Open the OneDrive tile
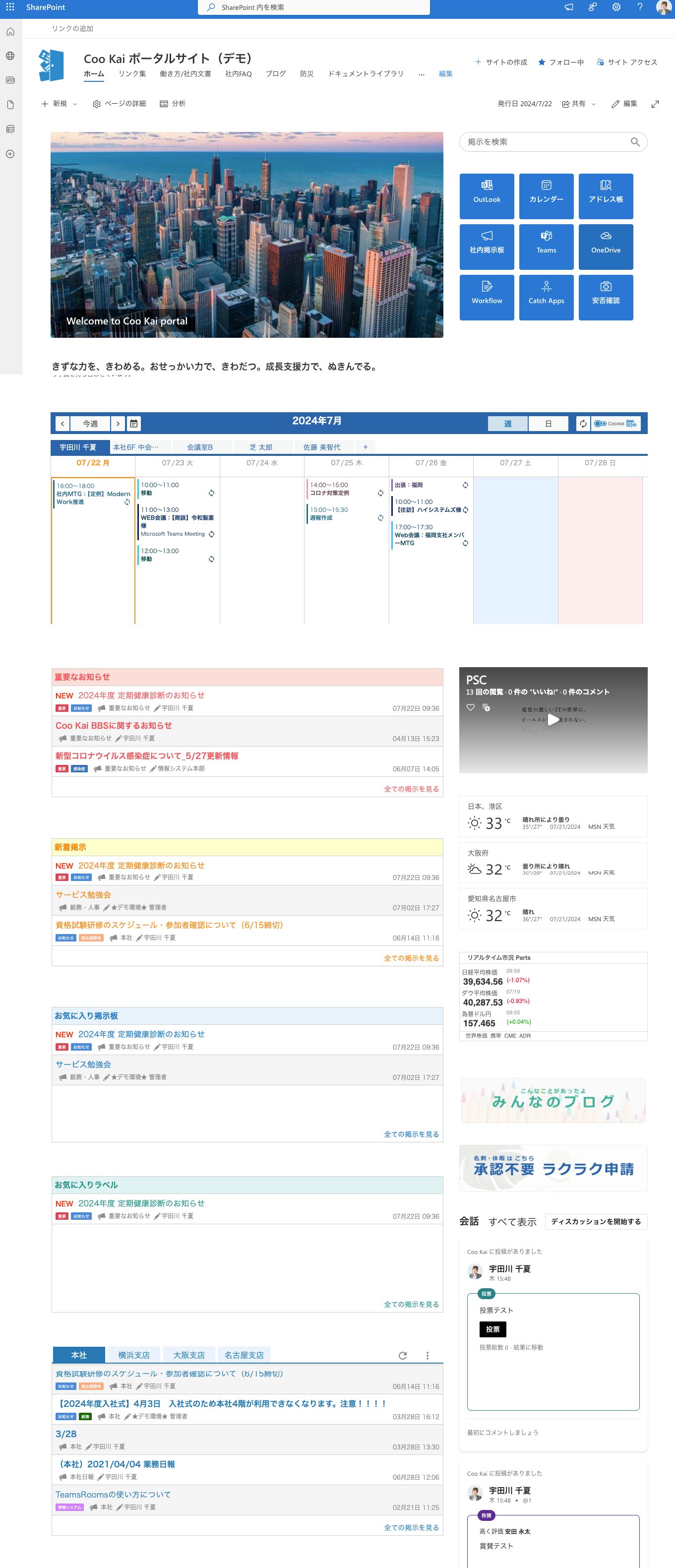This screenshot has width=675, height=1568. (606, 247)
